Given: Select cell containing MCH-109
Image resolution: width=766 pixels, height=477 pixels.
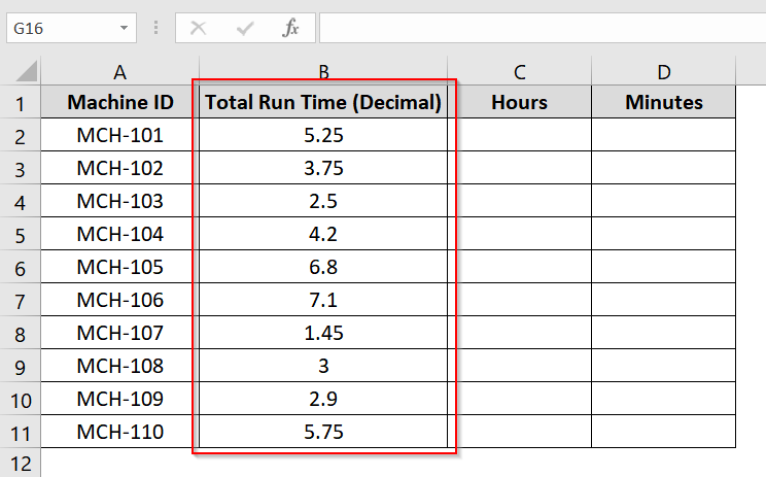Looking at the screenshot, I should click(x=120, y=399).
